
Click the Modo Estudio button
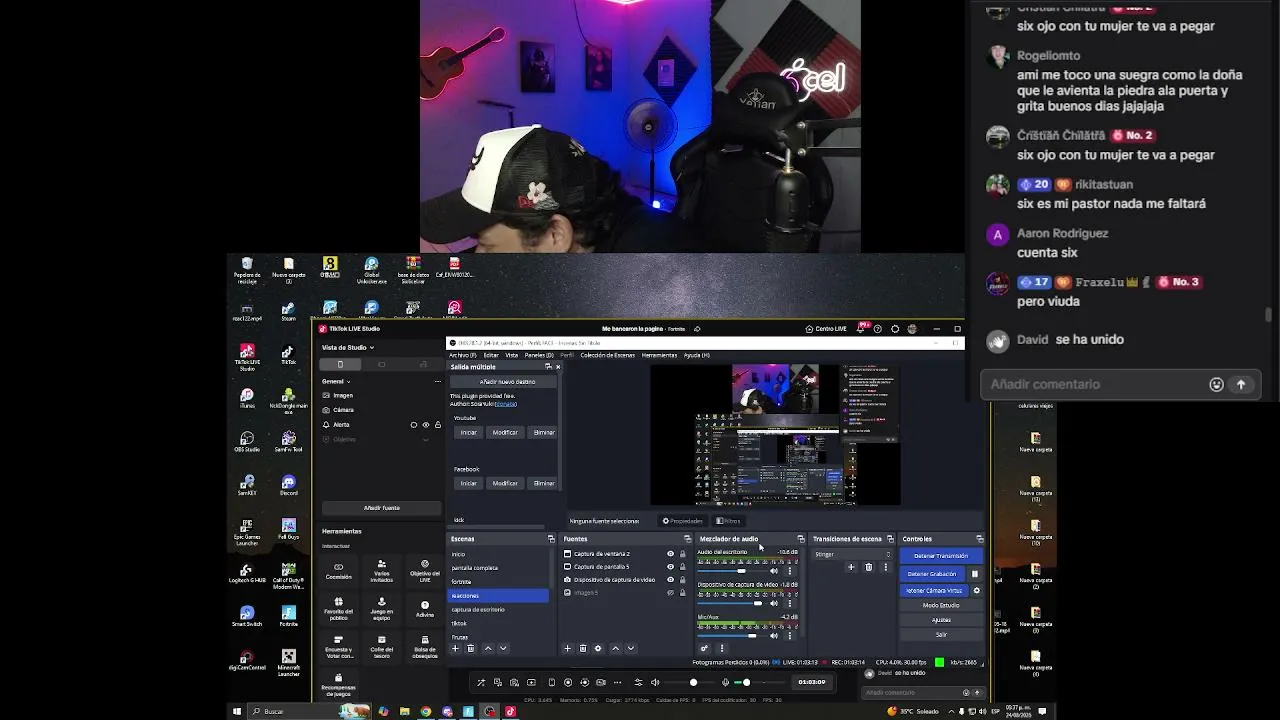click(941, 605)
